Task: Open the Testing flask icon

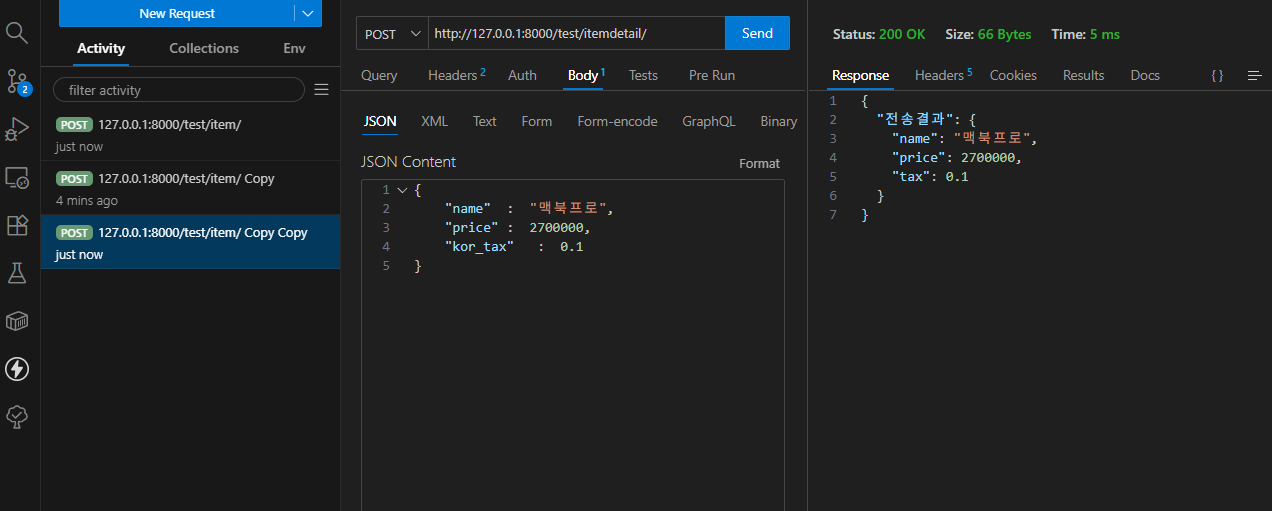Action: [x=17, y=273]
